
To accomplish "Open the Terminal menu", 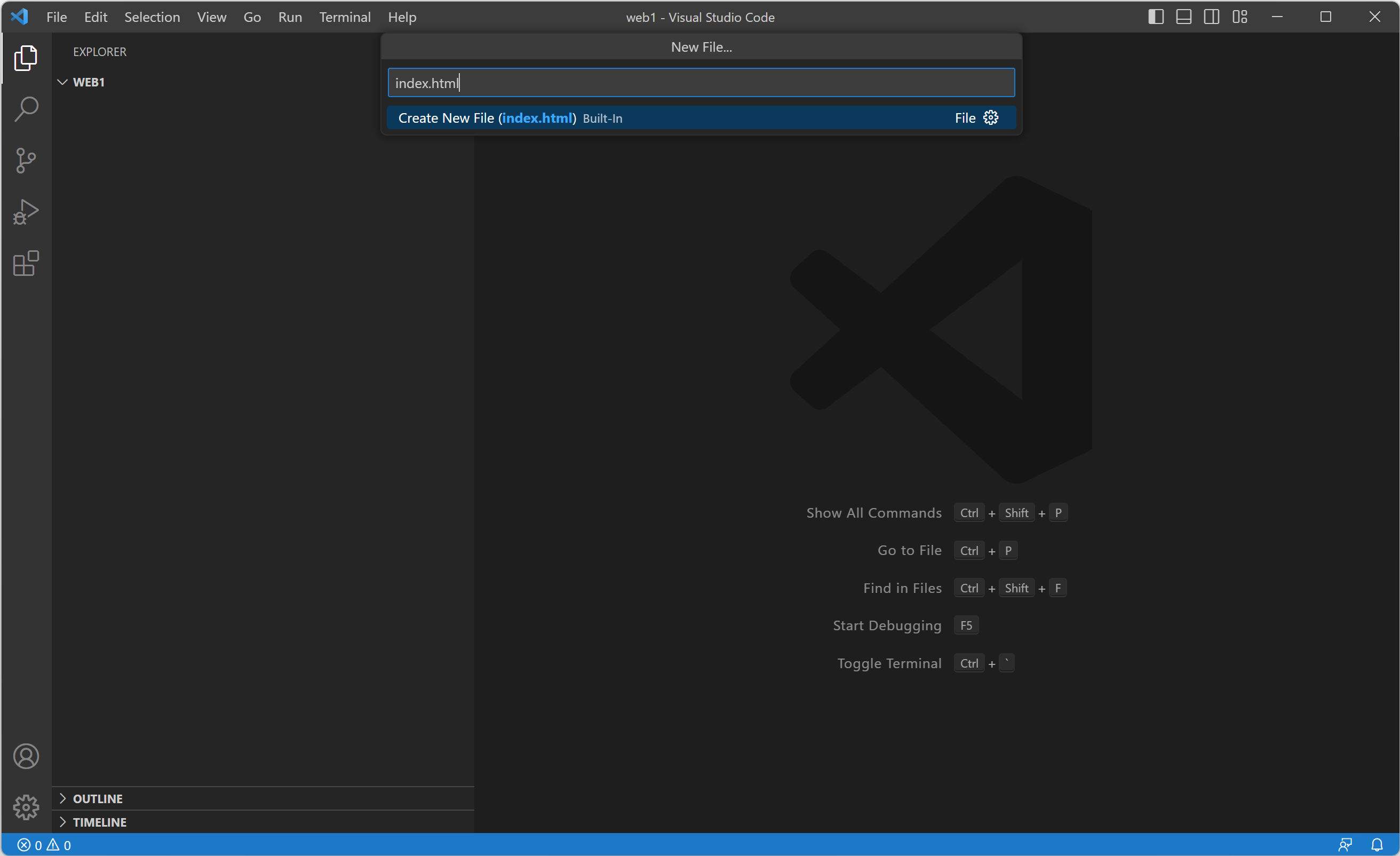I will (344, 17).
